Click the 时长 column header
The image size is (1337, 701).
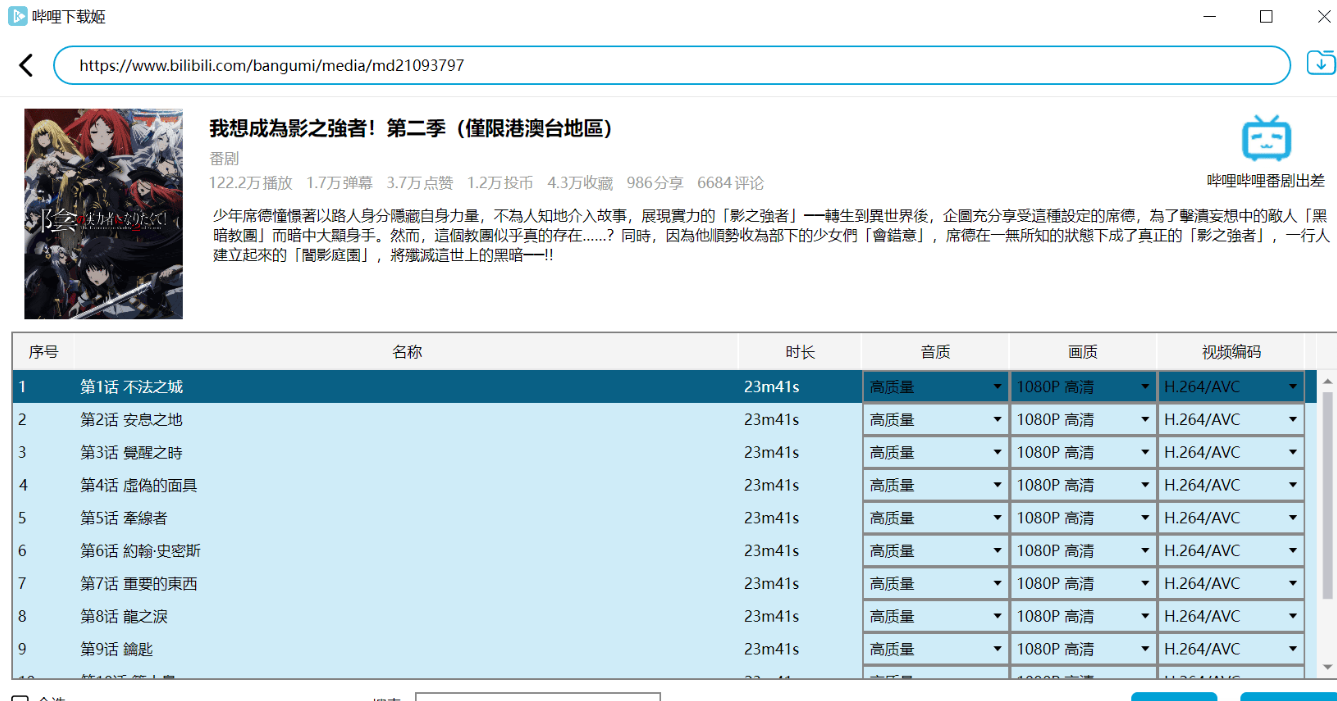[799, 352]
